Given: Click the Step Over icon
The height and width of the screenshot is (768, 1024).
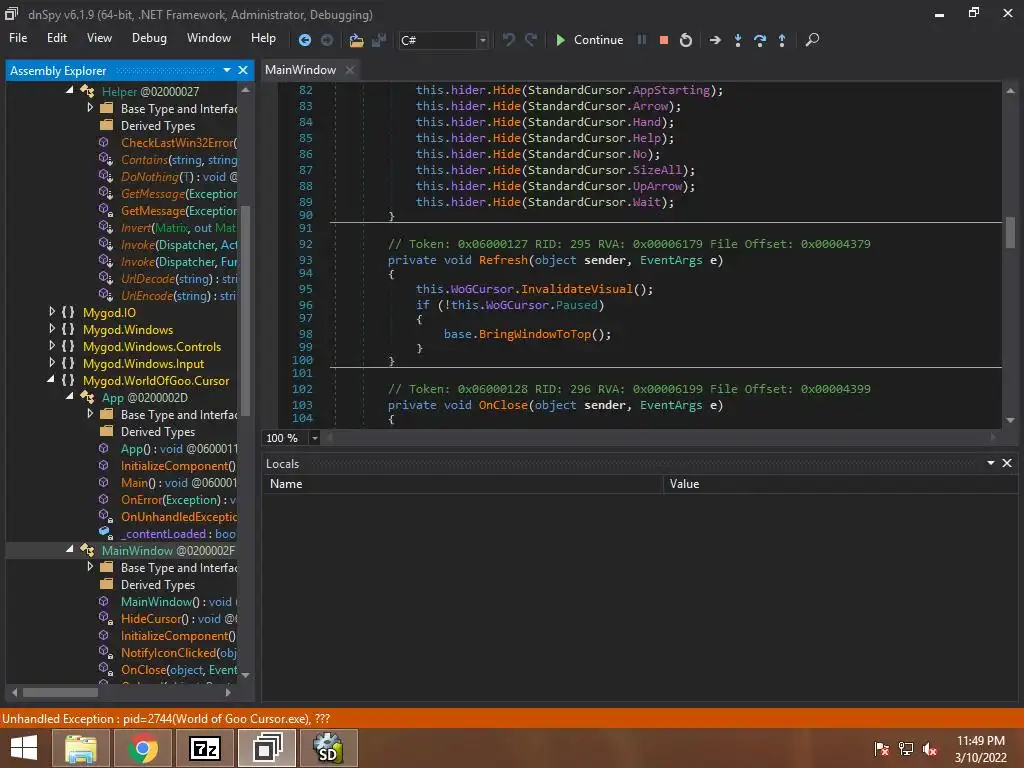Looking at the screenshot, I should point(760,40).
